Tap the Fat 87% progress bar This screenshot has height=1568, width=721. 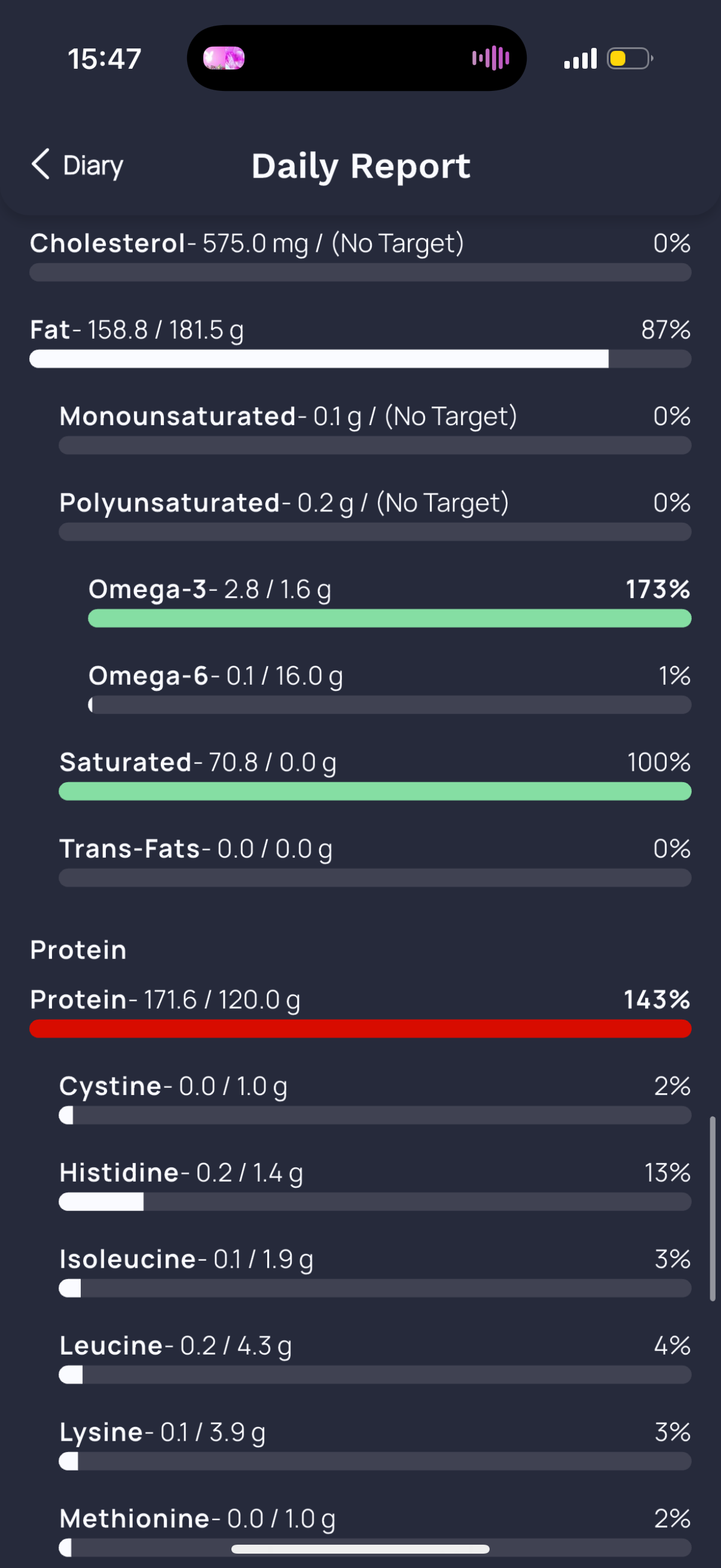pos(360,359)
